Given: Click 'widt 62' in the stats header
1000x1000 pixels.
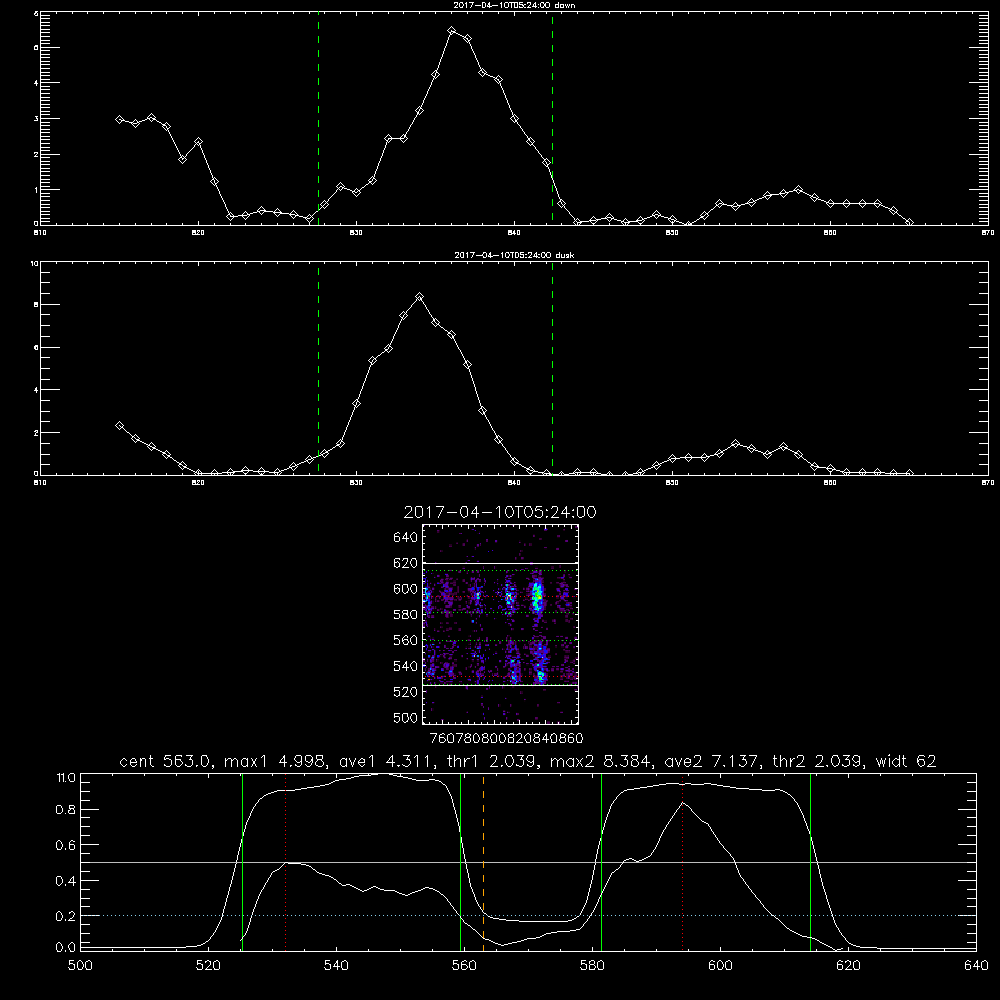Looking at the screenshot, I should 906,761.
